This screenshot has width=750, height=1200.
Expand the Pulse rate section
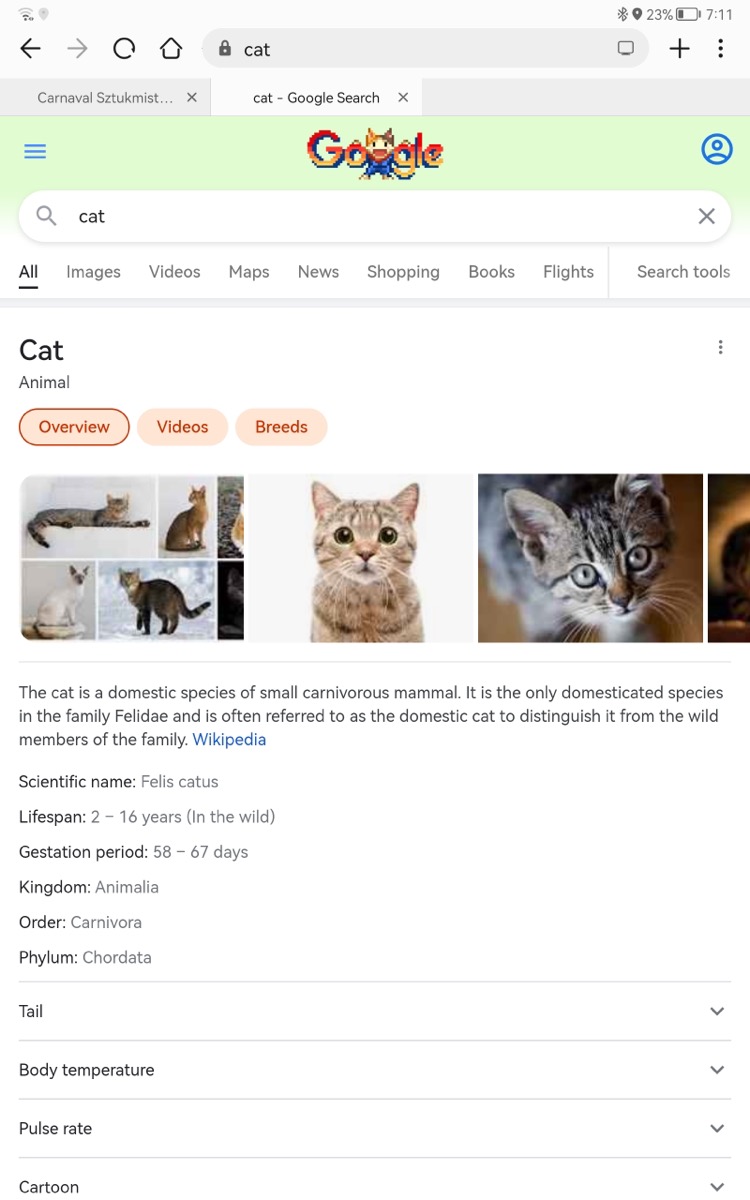click(375, 1128)
